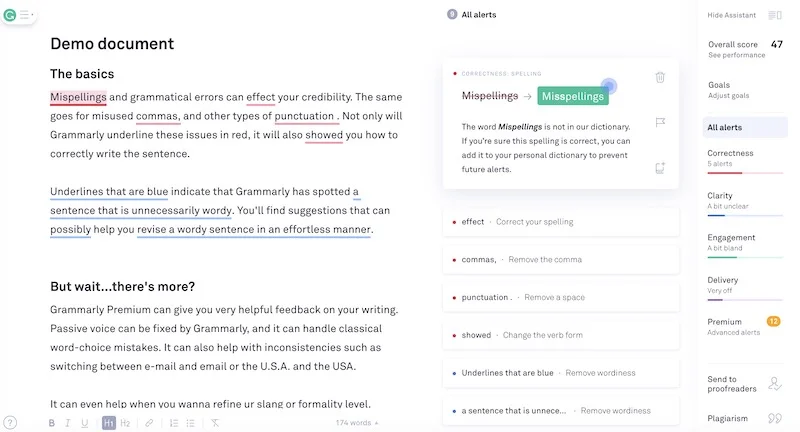Screen dimensions: 800x432
Task: Apply bold formatting
Action: point(52,423)
